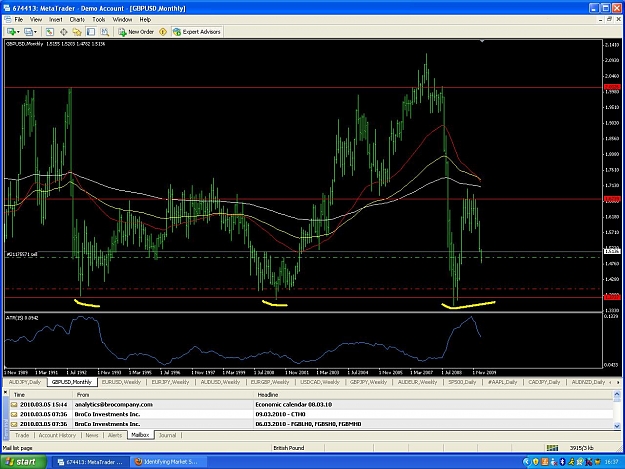The height and width of the screenshot is (469, 625).
Task: Click the '3915/3 kb' status bar entry
Action: [582, 448]
